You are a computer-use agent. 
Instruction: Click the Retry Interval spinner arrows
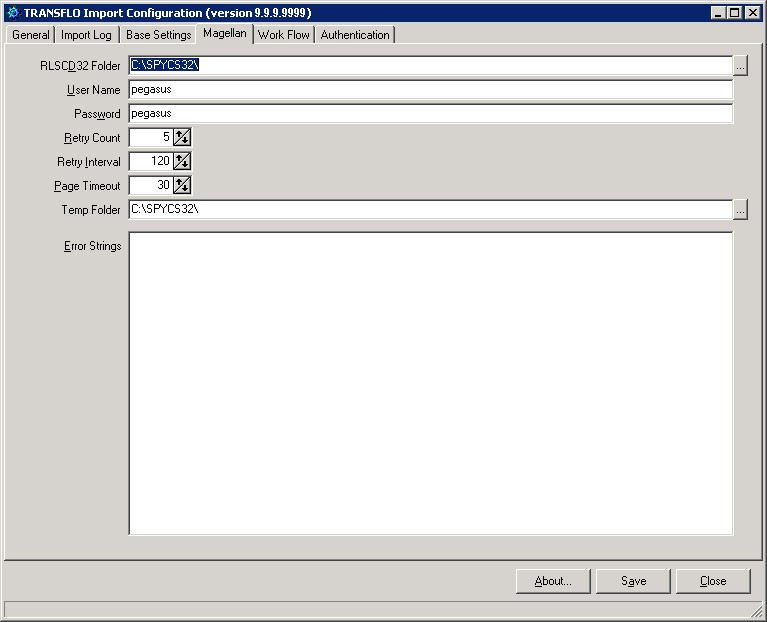182,161
